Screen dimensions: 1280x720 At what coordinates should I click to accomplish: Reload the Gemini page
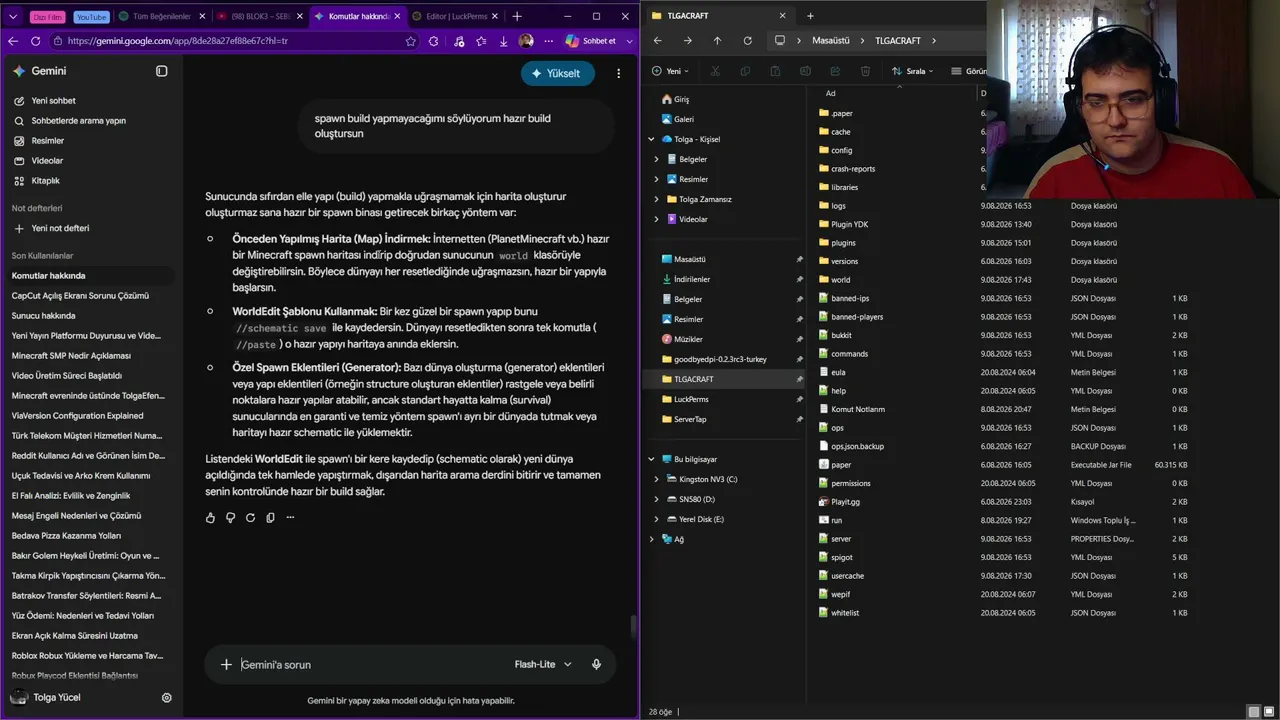pos(35,41)
